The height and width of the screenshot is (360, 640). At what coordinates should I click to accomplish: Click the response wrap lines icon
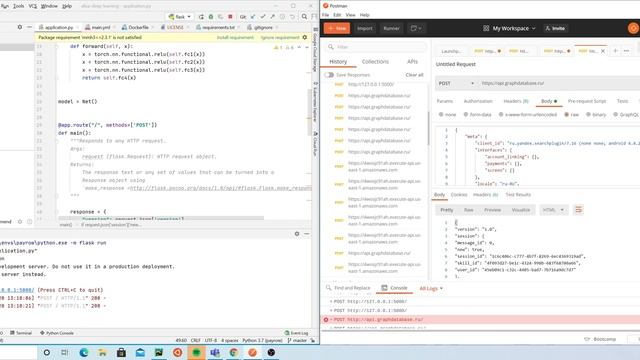(578, 210)
